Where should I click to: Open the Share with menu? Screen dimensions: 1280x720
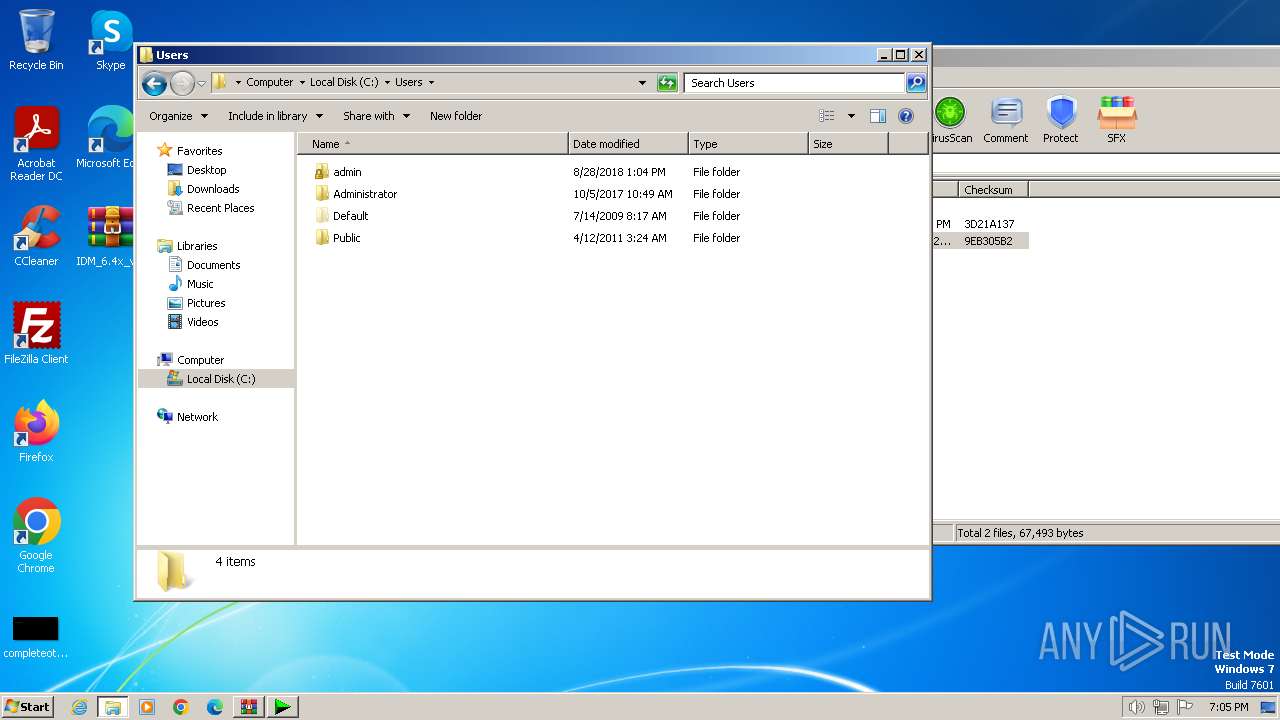point(376,116)
